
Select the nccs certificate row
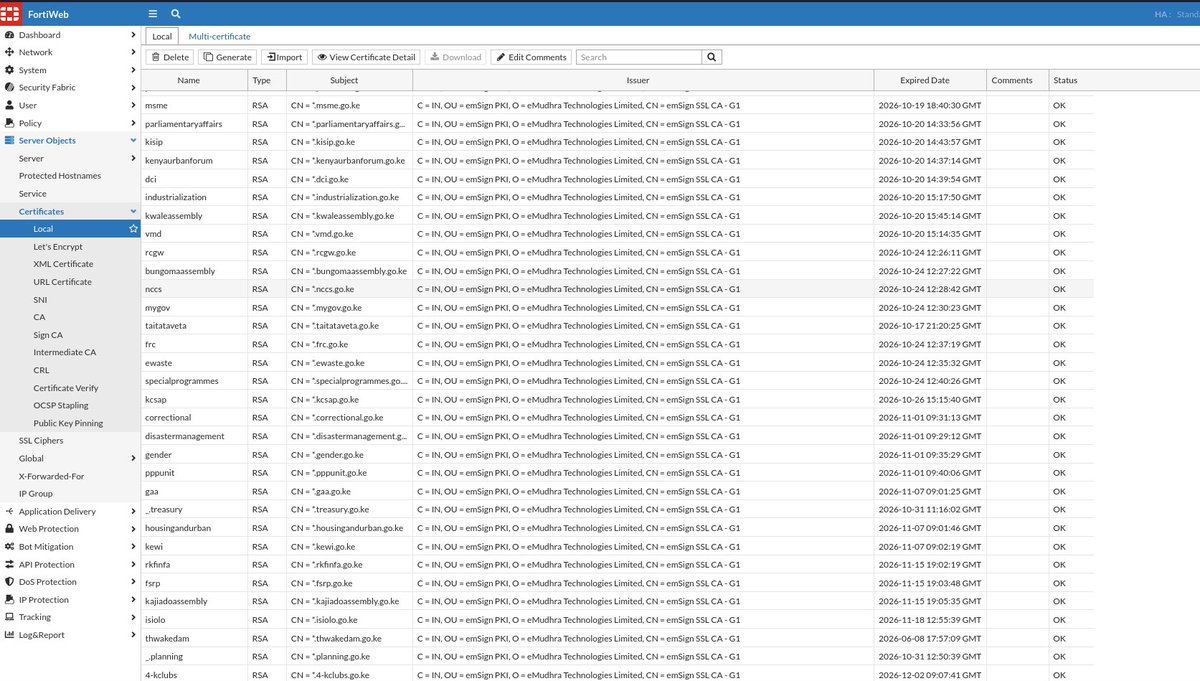pos(617,289)
